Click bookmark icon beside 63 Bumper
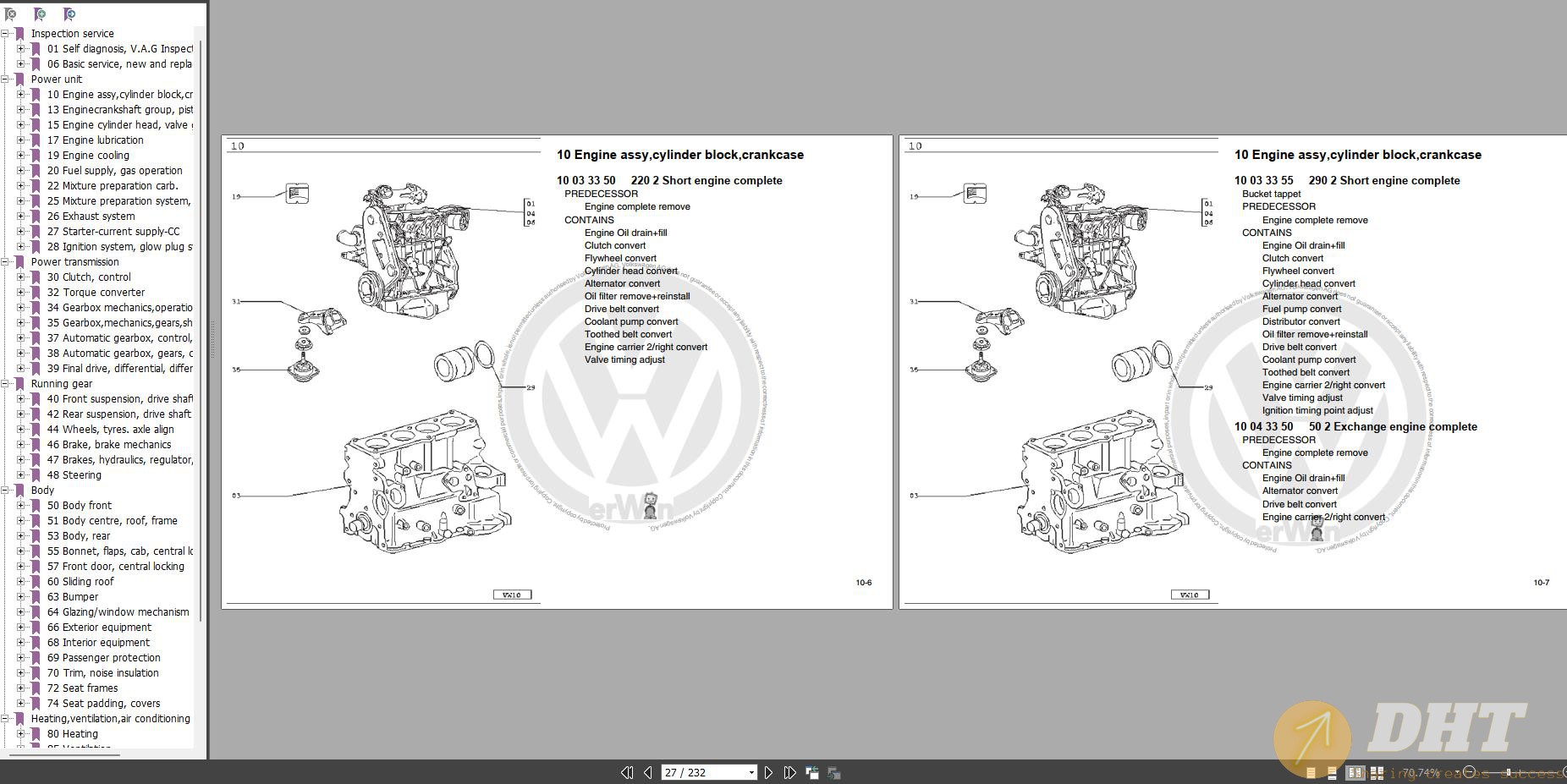This screenshot has width=1567, height=784. (x=36, y=597)
